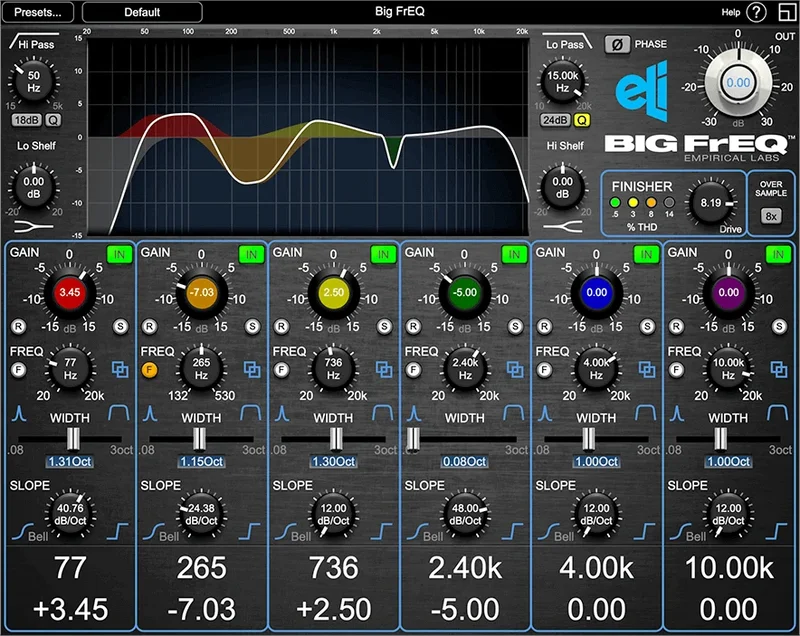Image resolution: width=800 pixels, height=636 pixels.
Task: Open the Default preset name selector
Action: pyautogui.click(x=142, y=12)
